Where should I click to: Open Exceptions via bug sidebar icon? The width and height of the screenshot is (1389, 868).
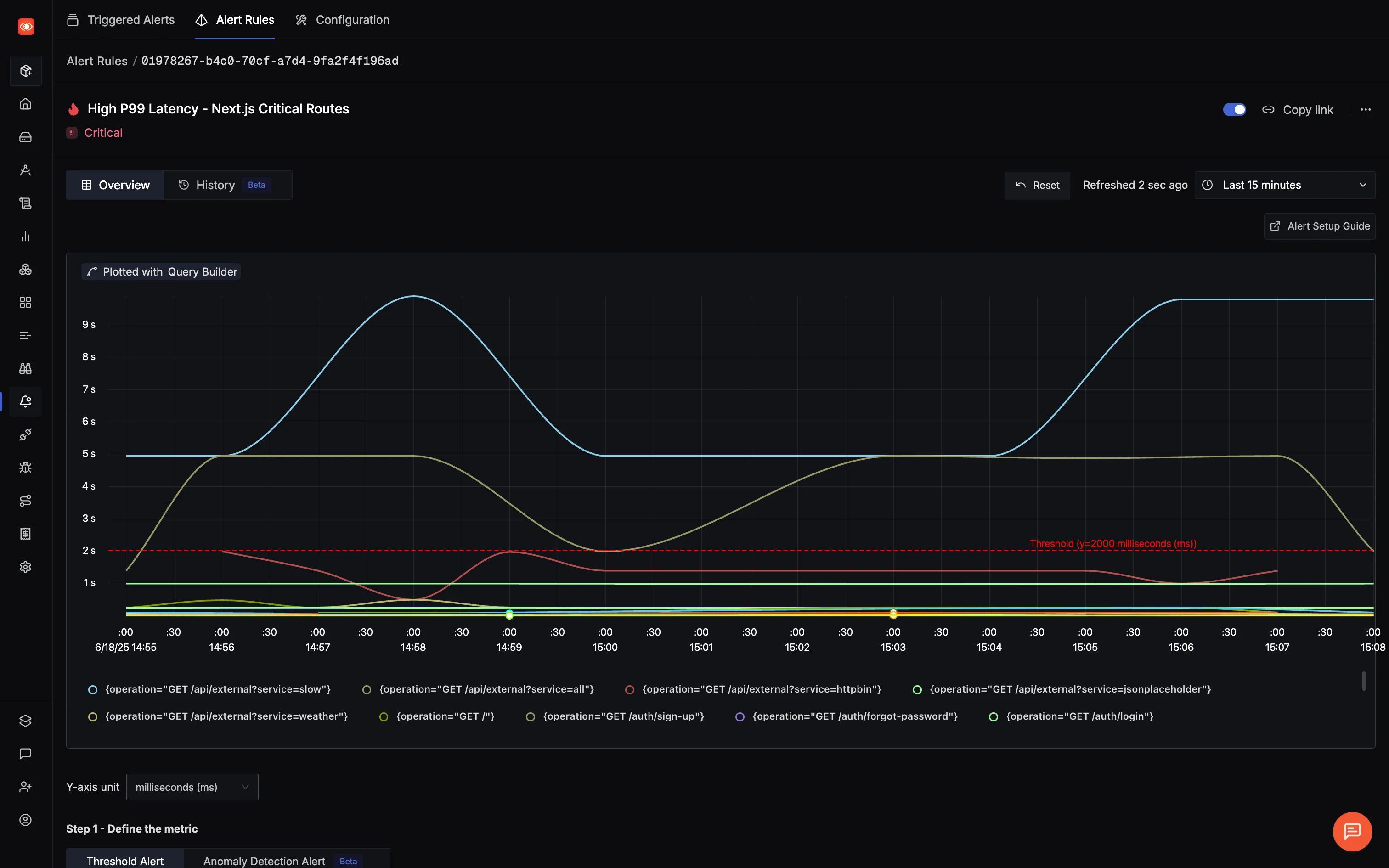pyautogui.click(x=25, y=468)
